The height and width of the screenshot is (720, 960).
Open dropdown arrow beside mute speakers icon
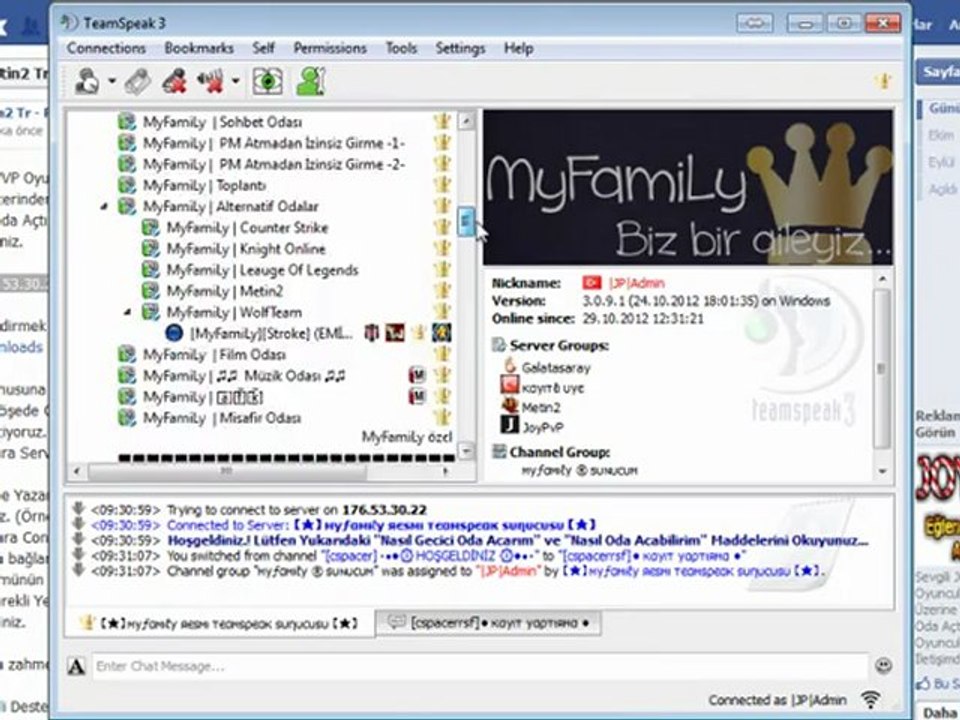(x=236, y=81)
